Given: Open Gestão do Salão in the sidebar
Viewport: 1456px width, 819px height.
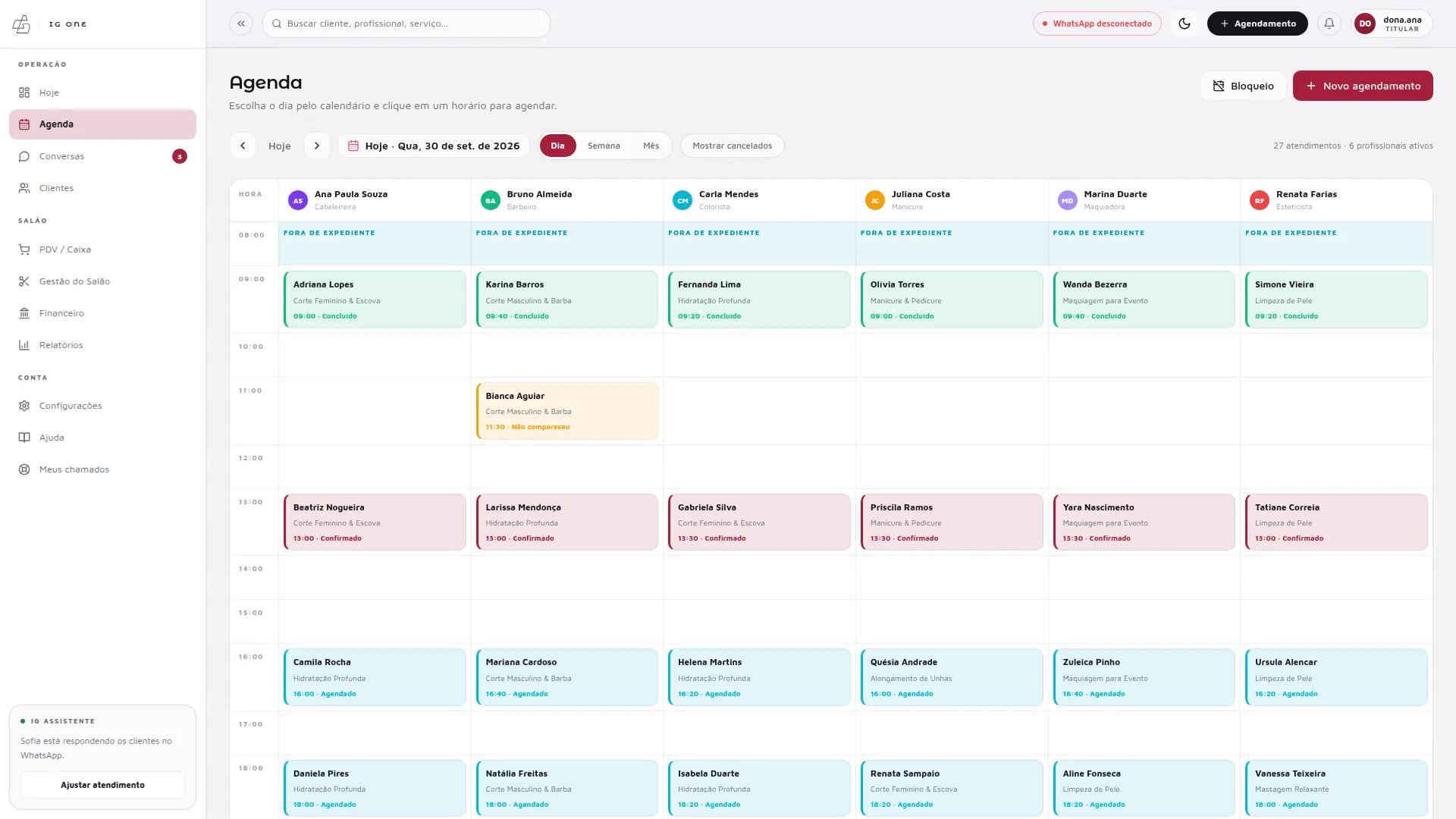Looking at the screenshot, I should (102, 281).
